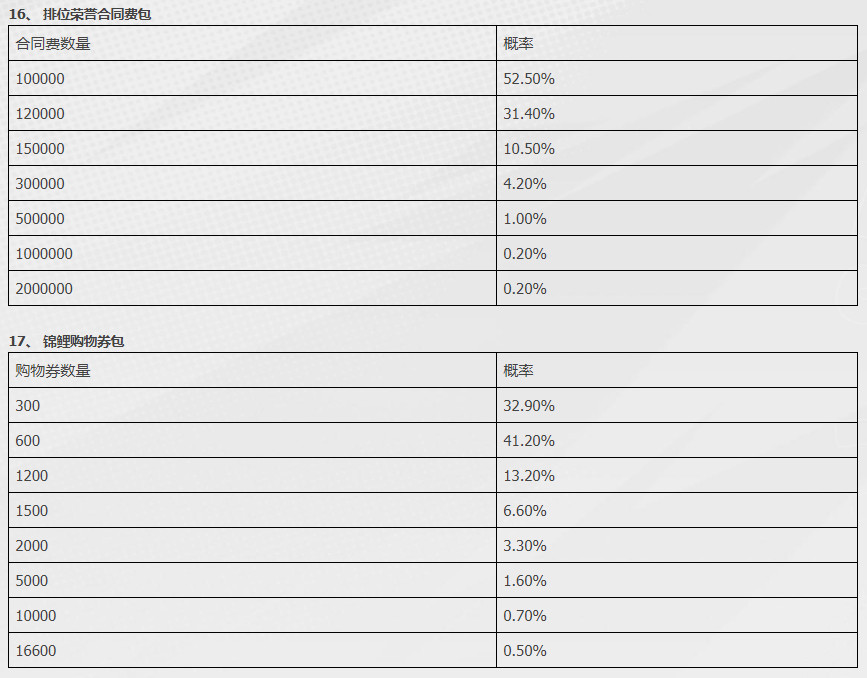
Task: Select the 5000 coupon quantity cell
Action: point(252,580)
